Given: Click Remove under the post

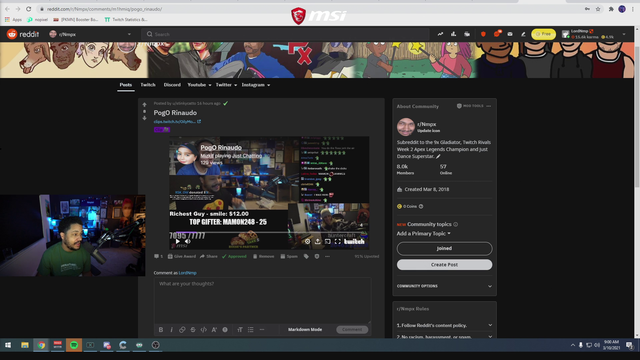Looking at the screenshot, I should (x=263, y=256).
